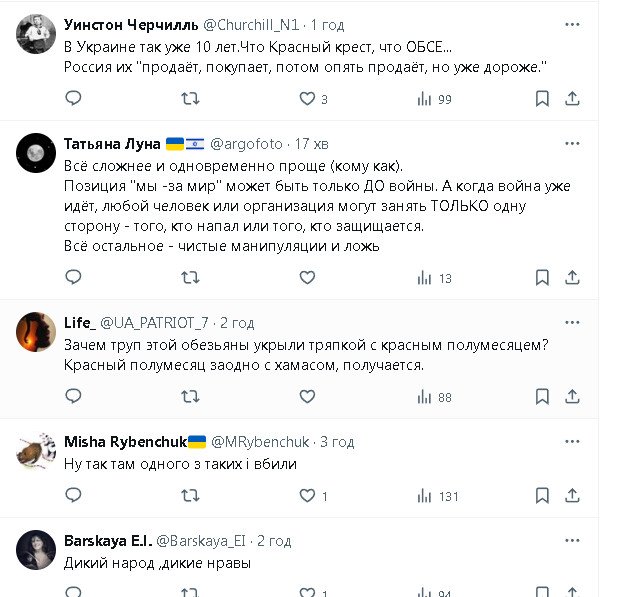
Task: Open more options on Misha Rybenchuk's tweet
Action: pyautogui.click(x=572, y=441)
